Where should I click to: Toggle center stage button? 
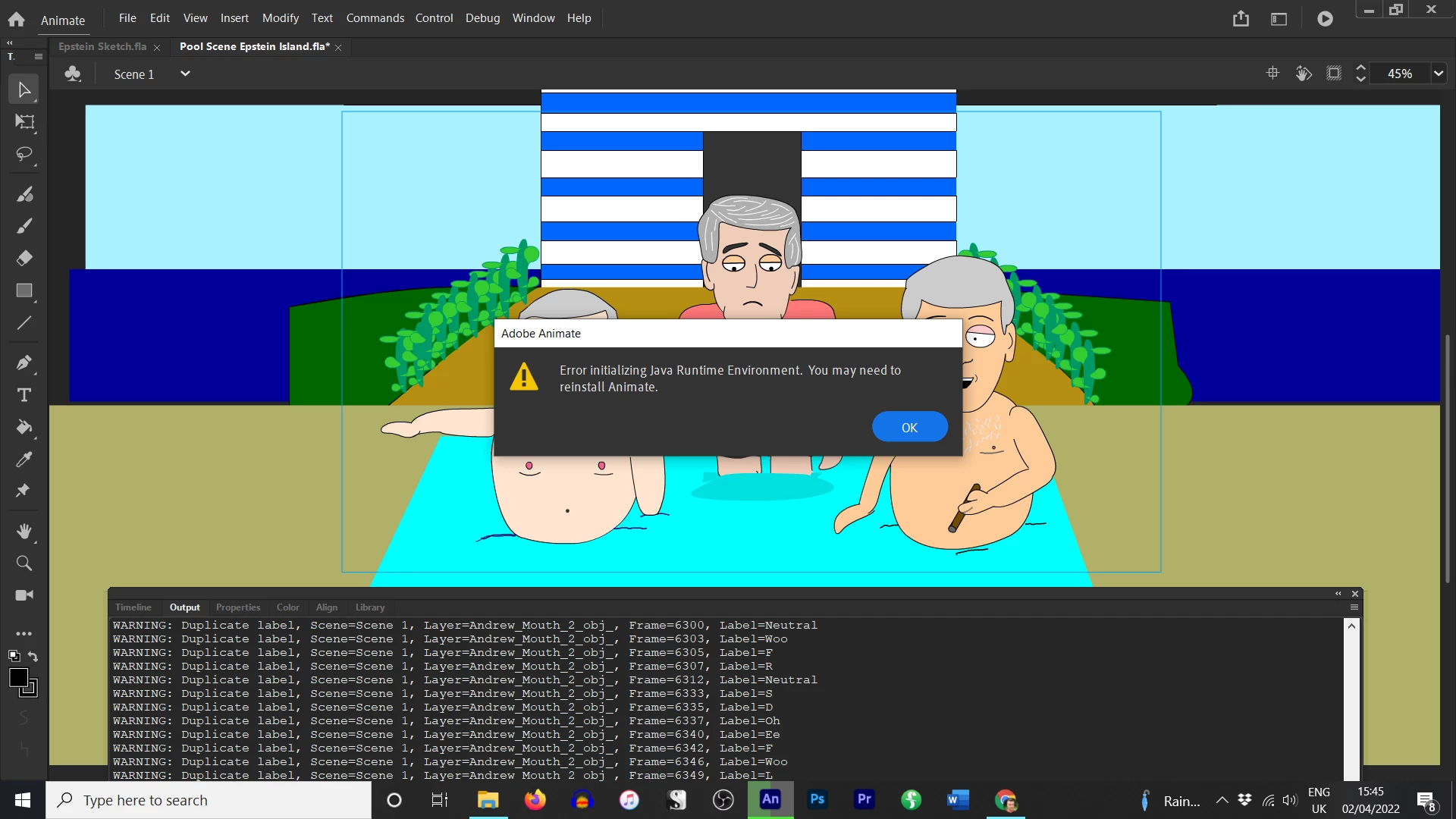[1273, 74]
